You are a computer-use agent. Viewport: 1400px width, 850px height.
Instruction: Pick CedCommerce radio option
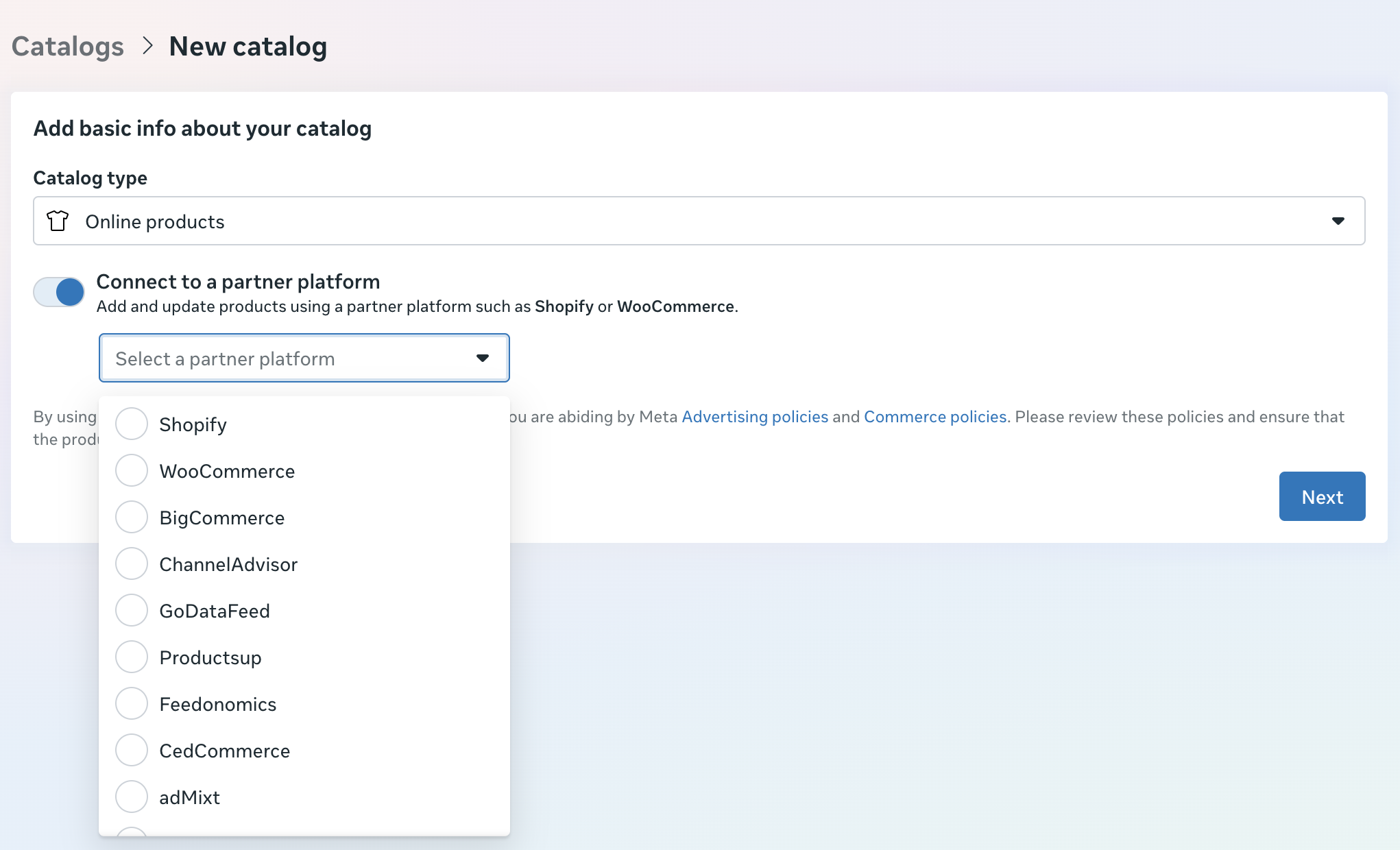(131, 751)
